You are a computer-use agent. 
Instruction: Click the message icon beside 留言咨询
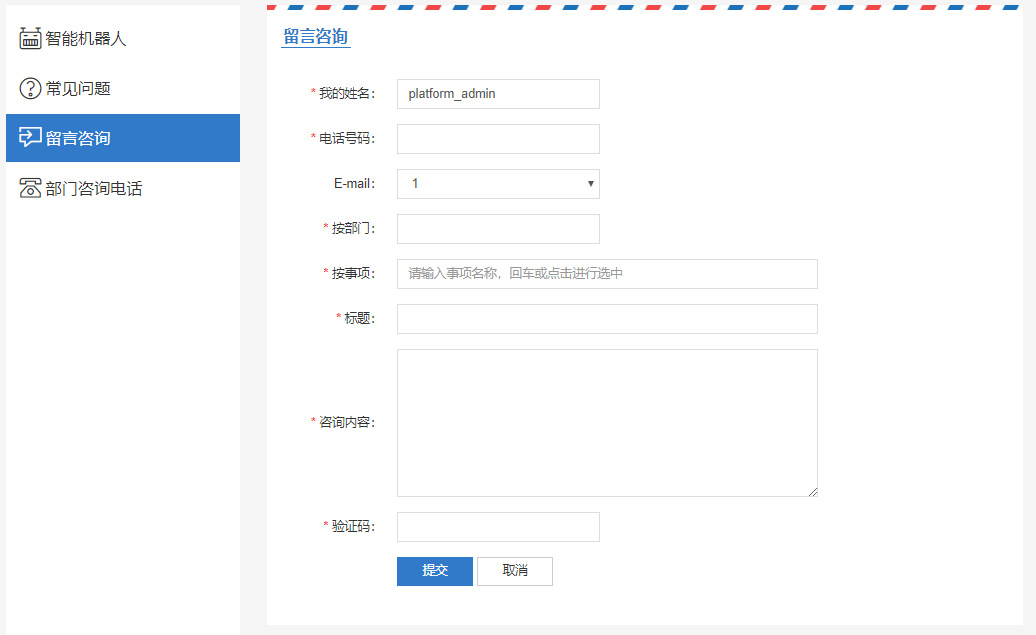pos(30,138)
